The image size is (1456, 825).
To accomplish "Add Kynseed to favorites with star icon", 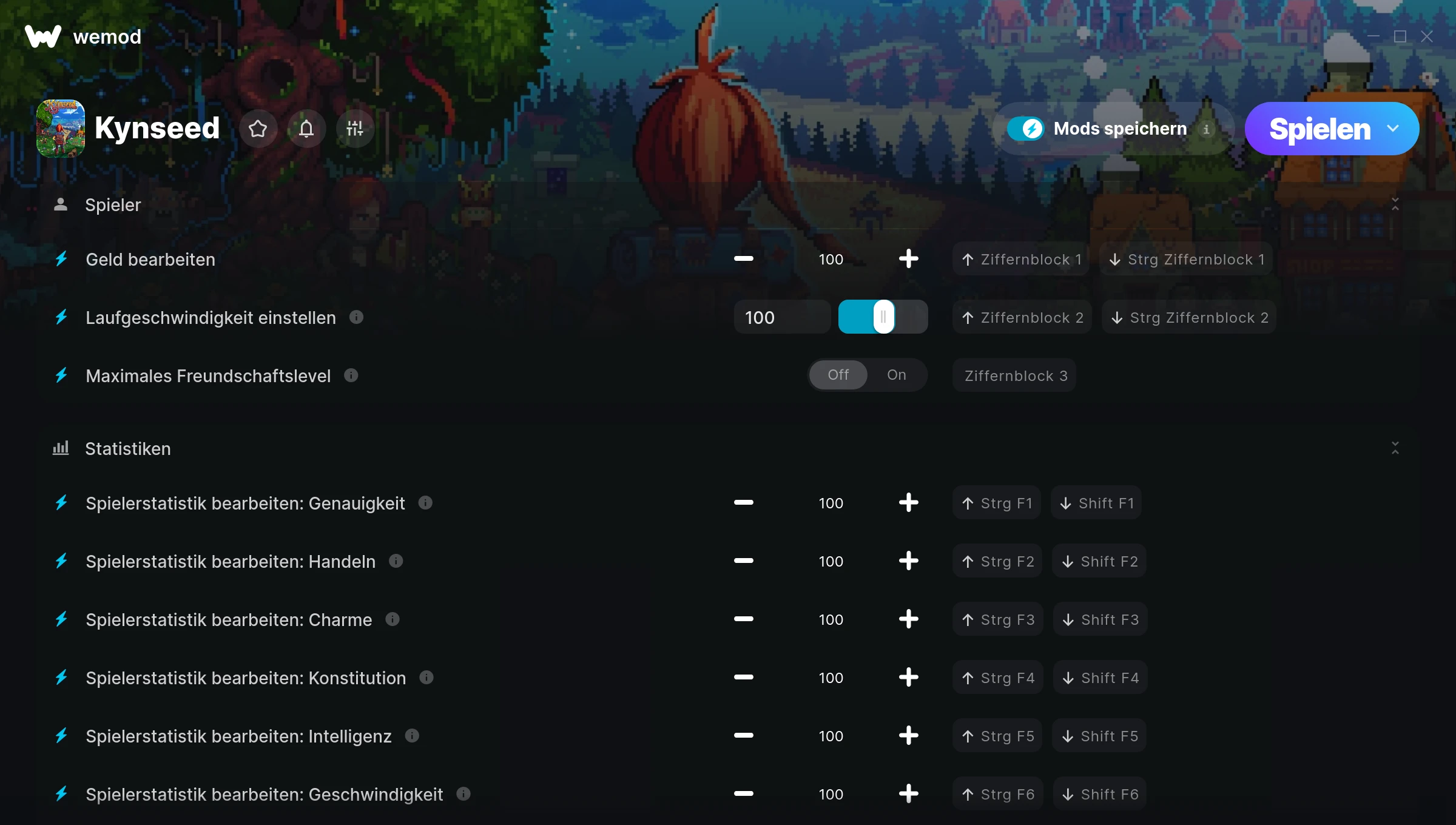I will [x=258, y=129].
